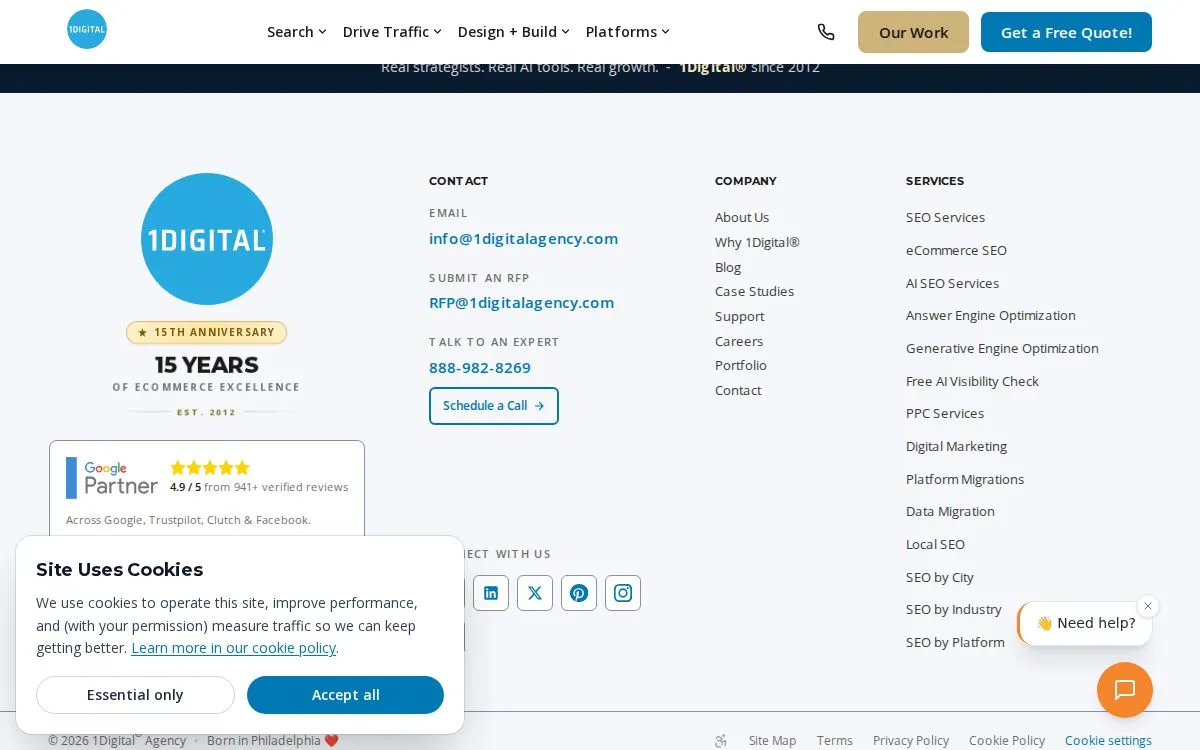The width and height of the screenshot is (1200, 750).
Task: Click the 15TH ANNIVERSARY badge
Action: click(x=207, y=333)
